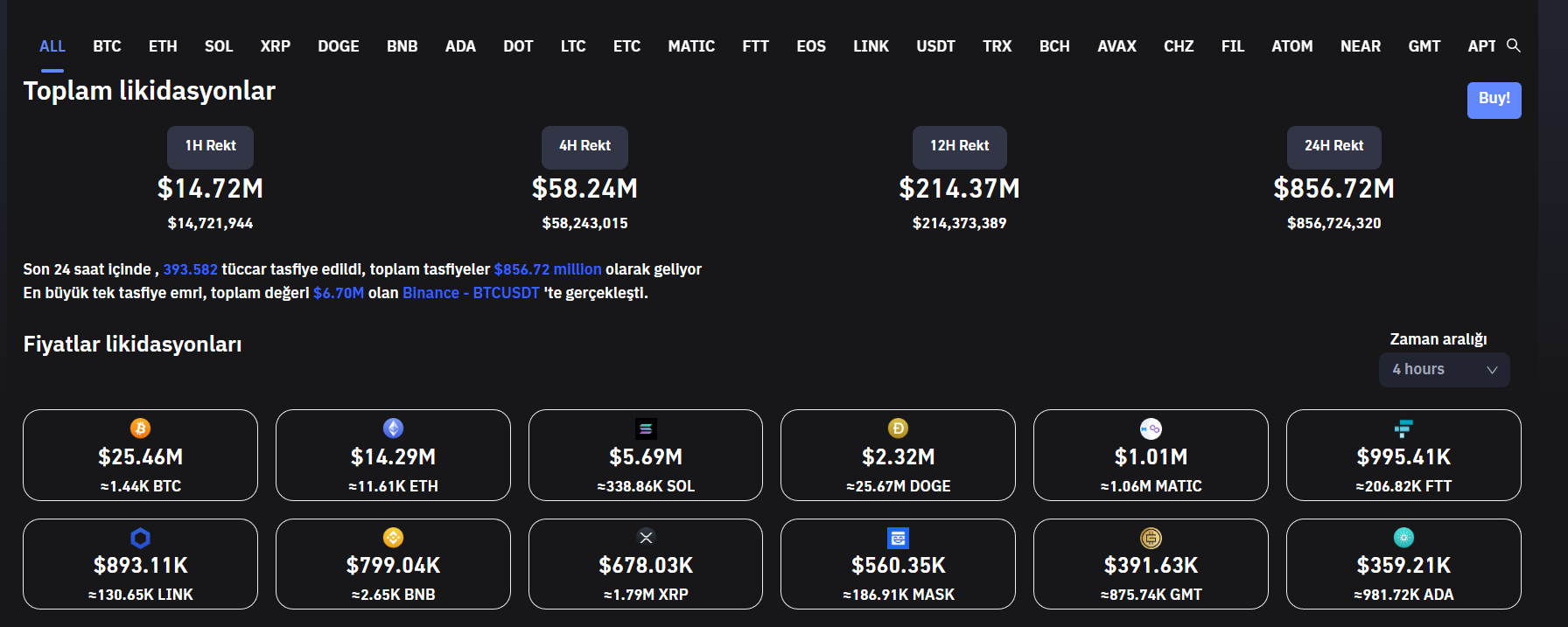
Task: Click the Ethereum coin icon
Action: point(393,428)
